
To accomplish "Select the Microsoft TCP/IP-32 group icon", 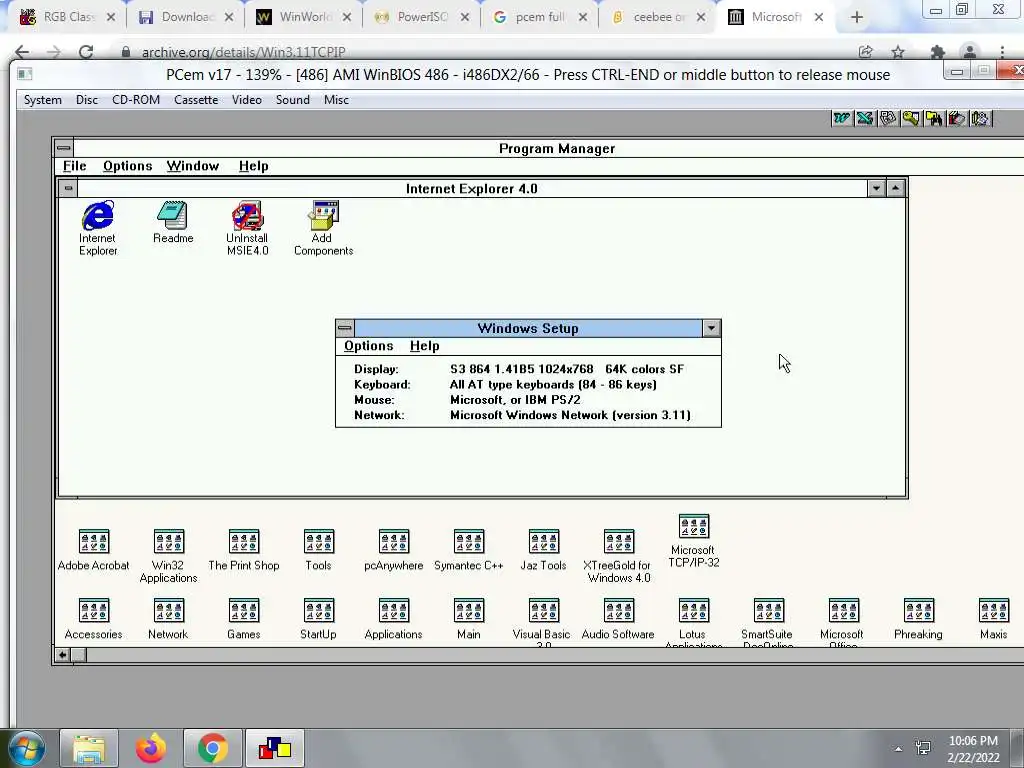I will 694,526.
